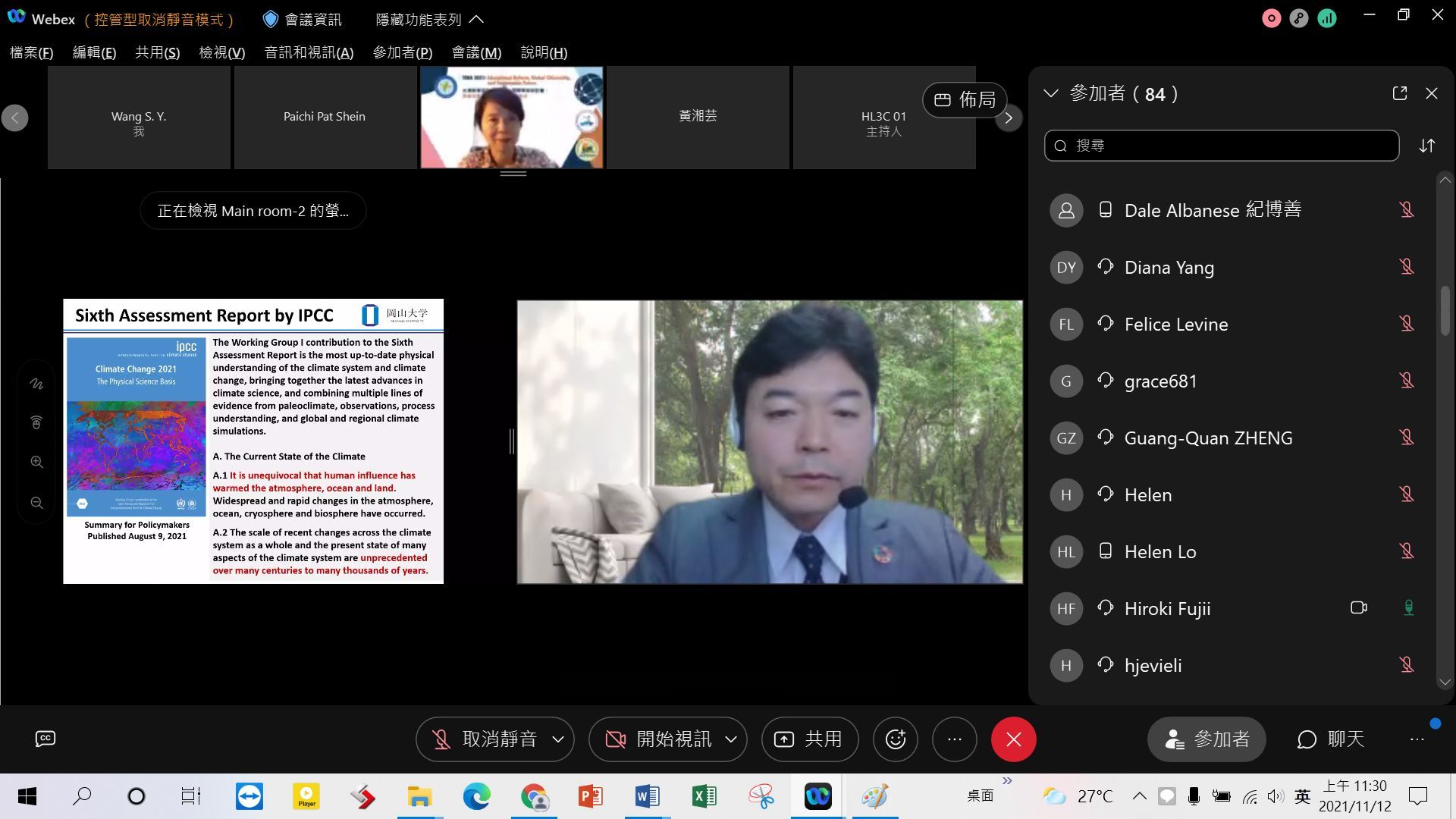Collapse the 隱藏功能表列 menu bar toggle

430,19
